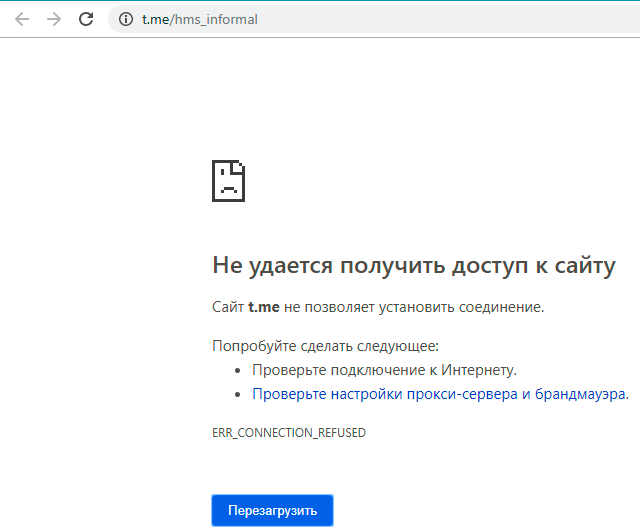Click the heading "Не удается получить доступ к сайту"

pos(413,265)
